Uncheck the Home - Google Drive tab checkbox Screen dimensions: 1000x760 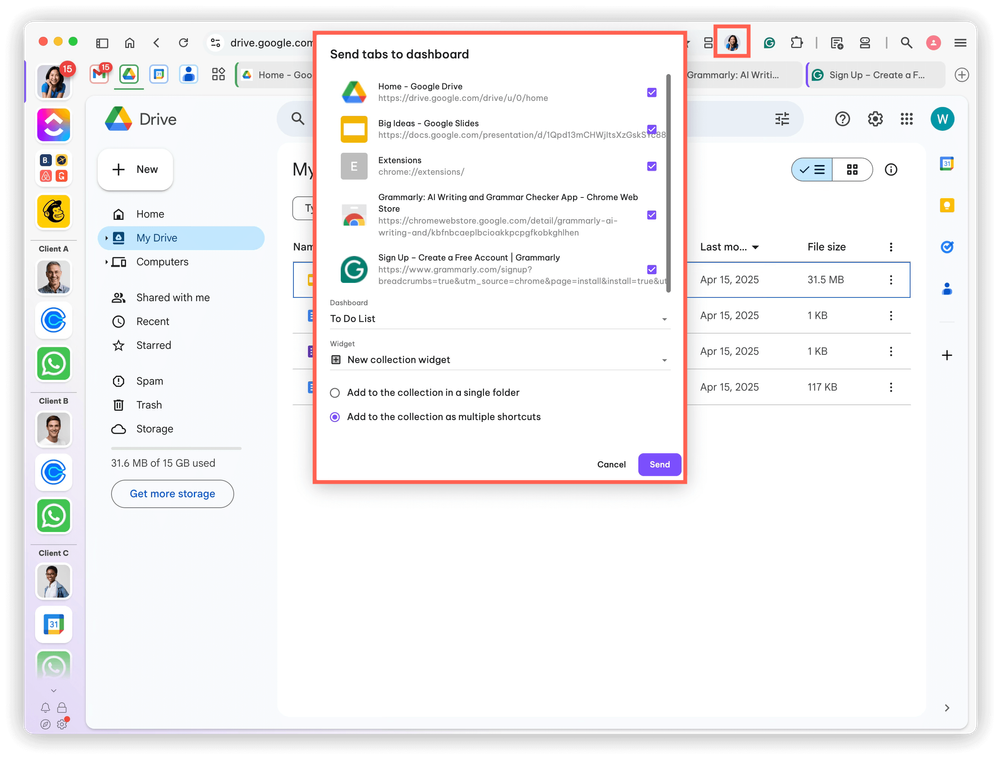click(651, 92)
